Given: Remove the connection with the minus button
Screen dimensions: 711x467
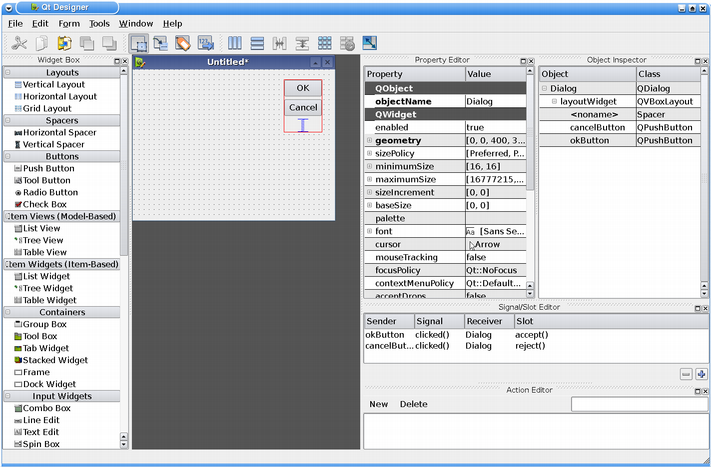Looking at the screenshot, I should (686, 374).
